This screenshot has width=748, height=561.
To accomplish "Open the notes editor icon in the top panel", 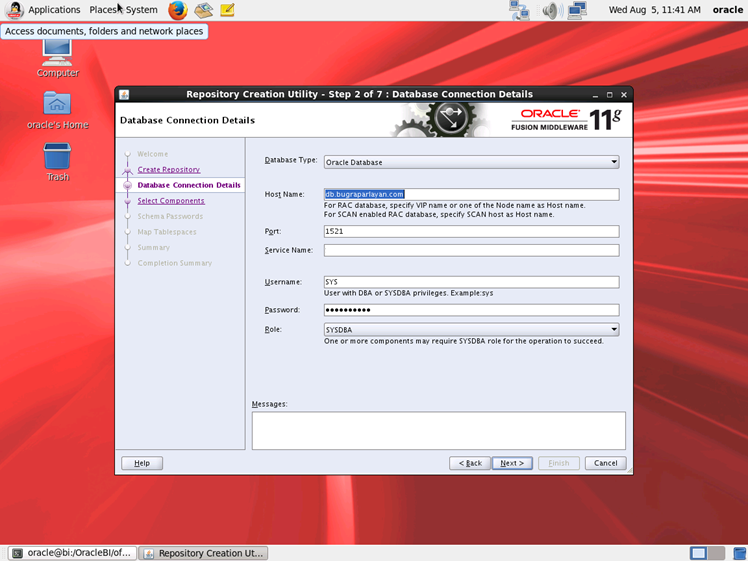I will tap(227, 10).
